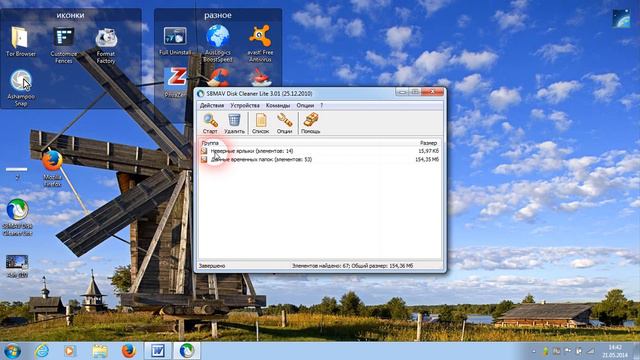Click the found elements total status text
640x360 pixels.
(x=352, y=266)
